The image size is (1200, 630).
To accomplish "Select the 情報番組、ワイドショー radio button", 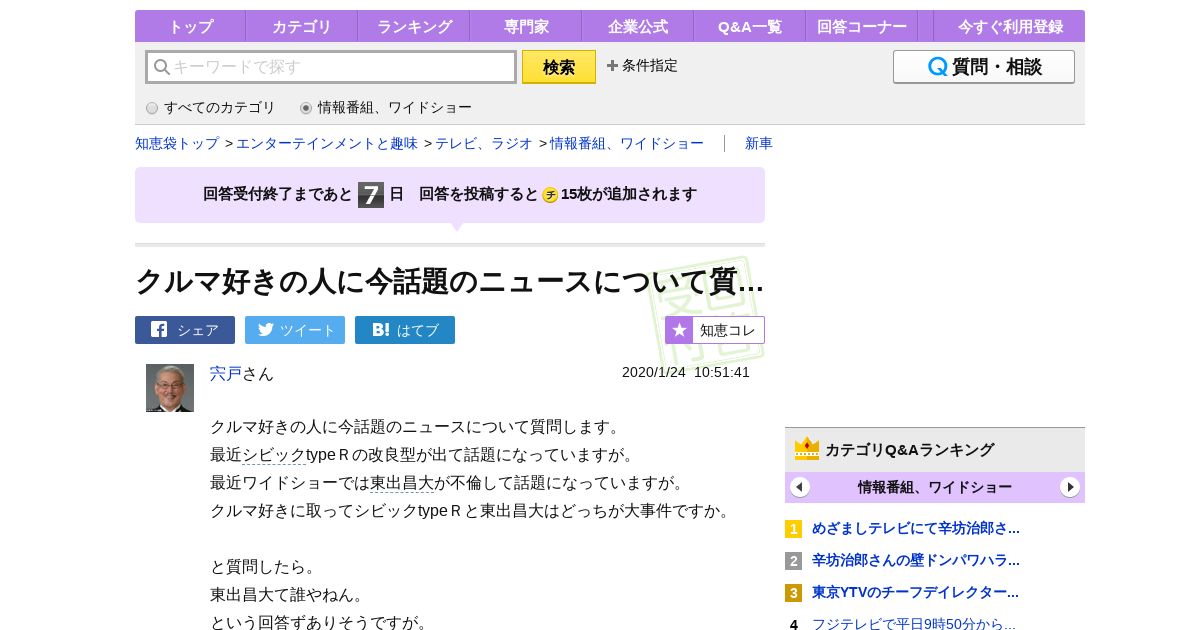I will tap(306, 108).
